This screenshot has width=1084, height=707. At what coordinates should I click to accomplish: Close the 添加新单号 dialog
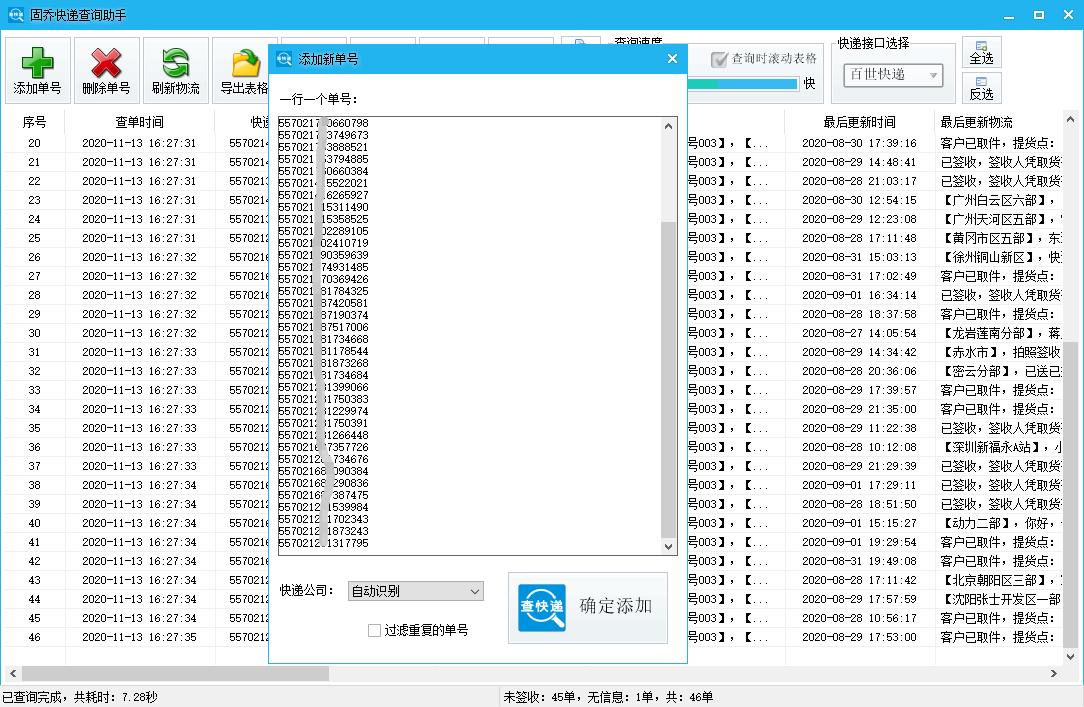point(672,59)
